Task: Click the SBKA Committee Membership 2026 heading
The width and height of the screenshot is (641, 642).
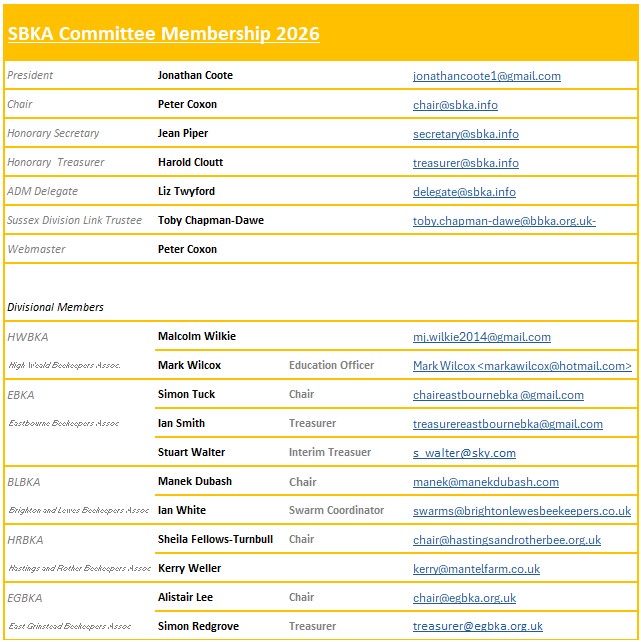Action: pos(163,34)
